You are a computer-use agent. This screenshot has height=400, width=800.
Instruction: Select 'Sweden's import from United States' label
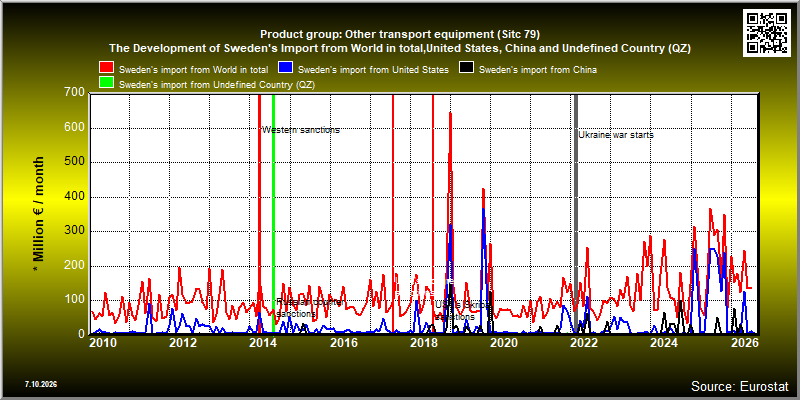coord(373,69)
